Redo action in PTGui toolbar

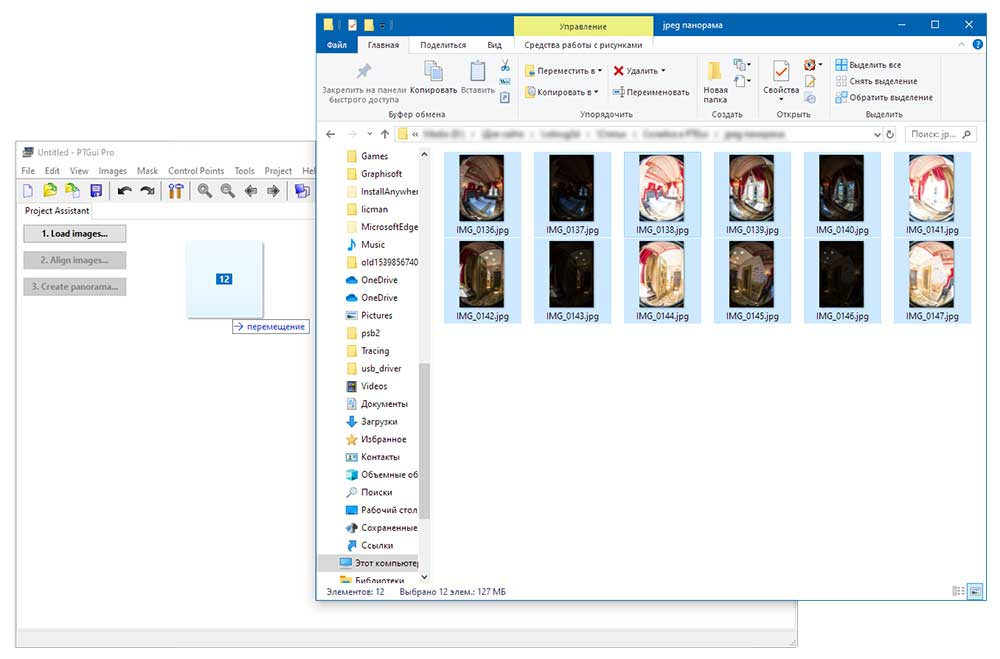coord(147,191)
